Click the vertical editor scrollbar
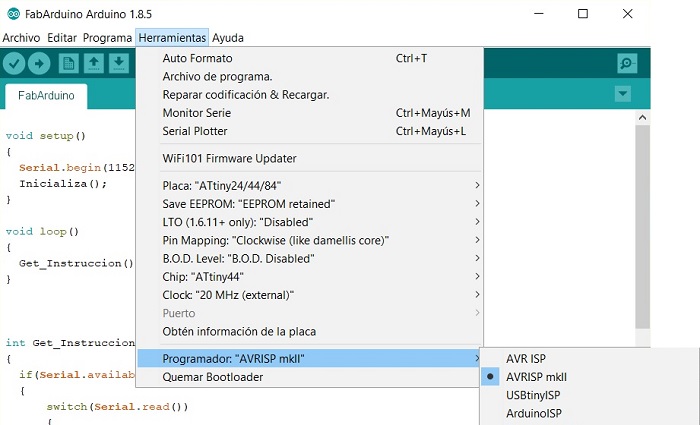Image resolution: width=700 pixels, height=425 pixels. (642, 220)
